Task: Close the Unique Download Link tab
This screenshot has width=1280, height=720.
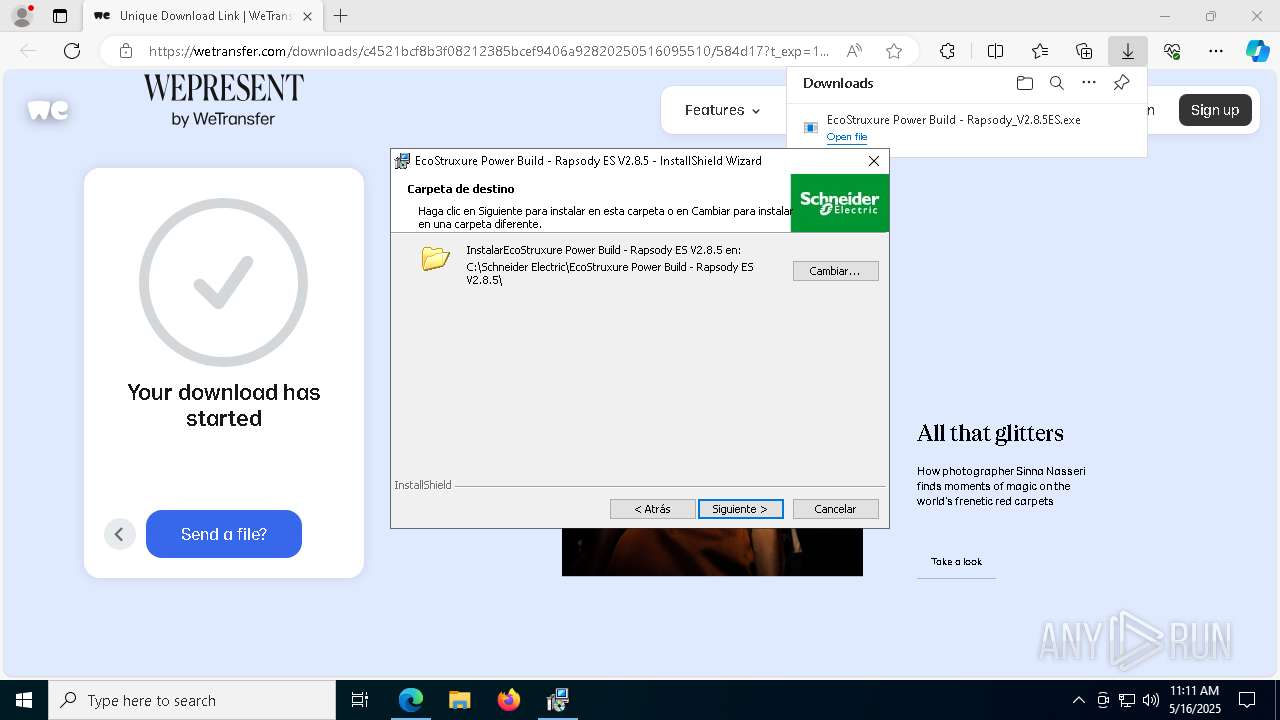Action: point(307,16)
